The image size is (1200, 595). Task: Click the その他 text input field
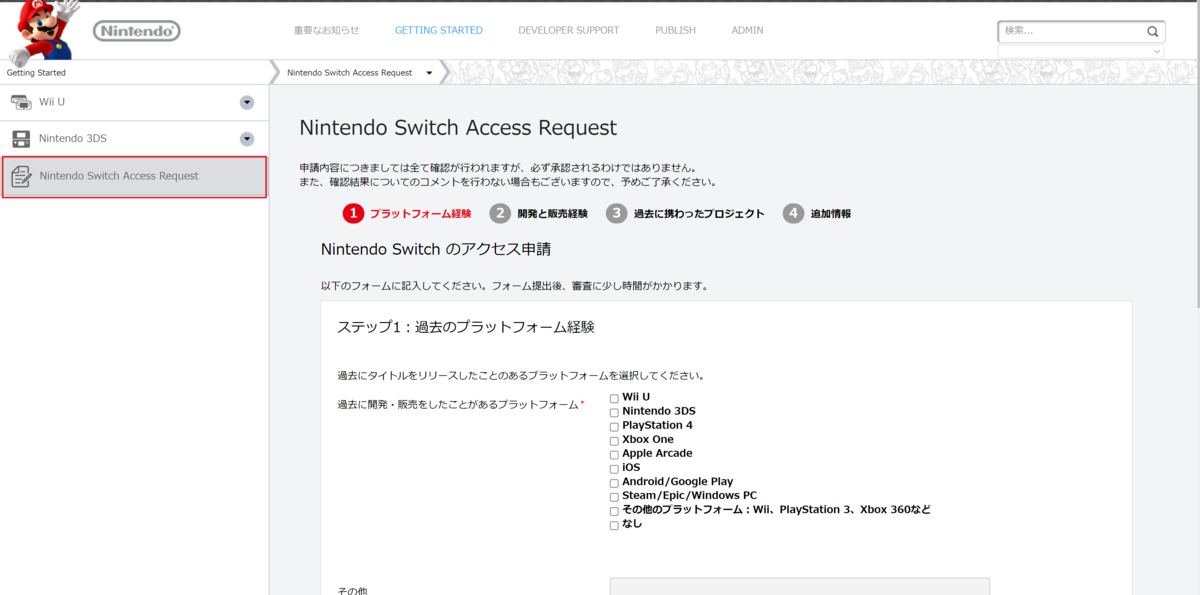[800, 586]
